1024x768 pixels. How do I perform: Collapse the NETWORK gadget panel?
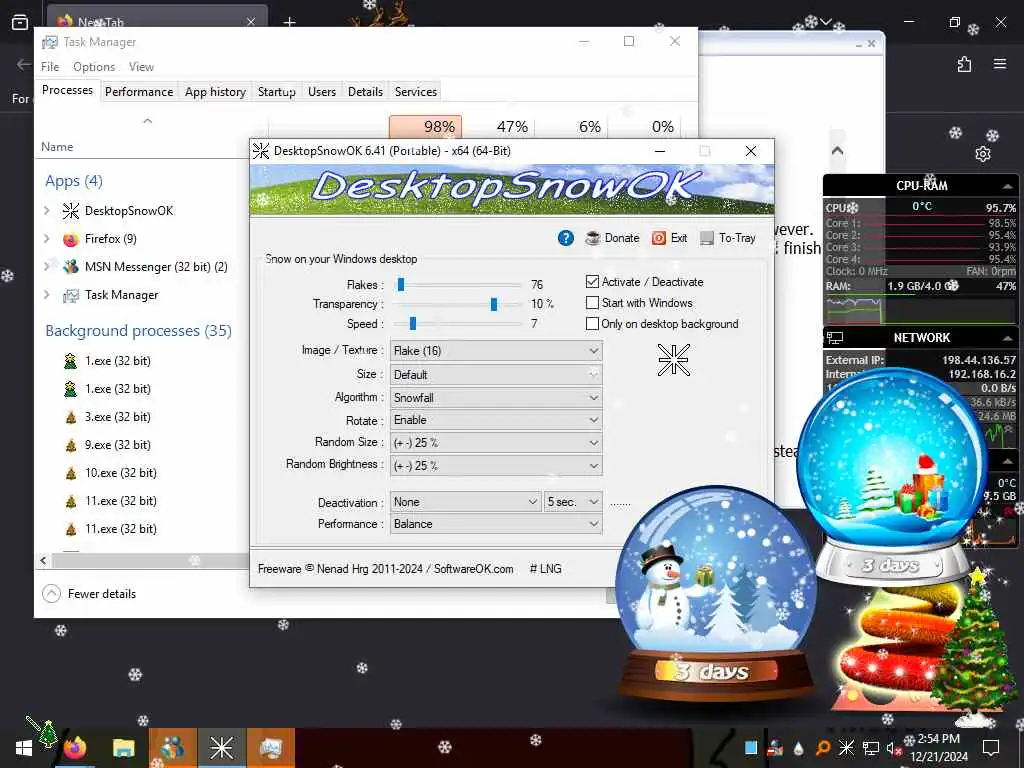(x=1007, y=338)
